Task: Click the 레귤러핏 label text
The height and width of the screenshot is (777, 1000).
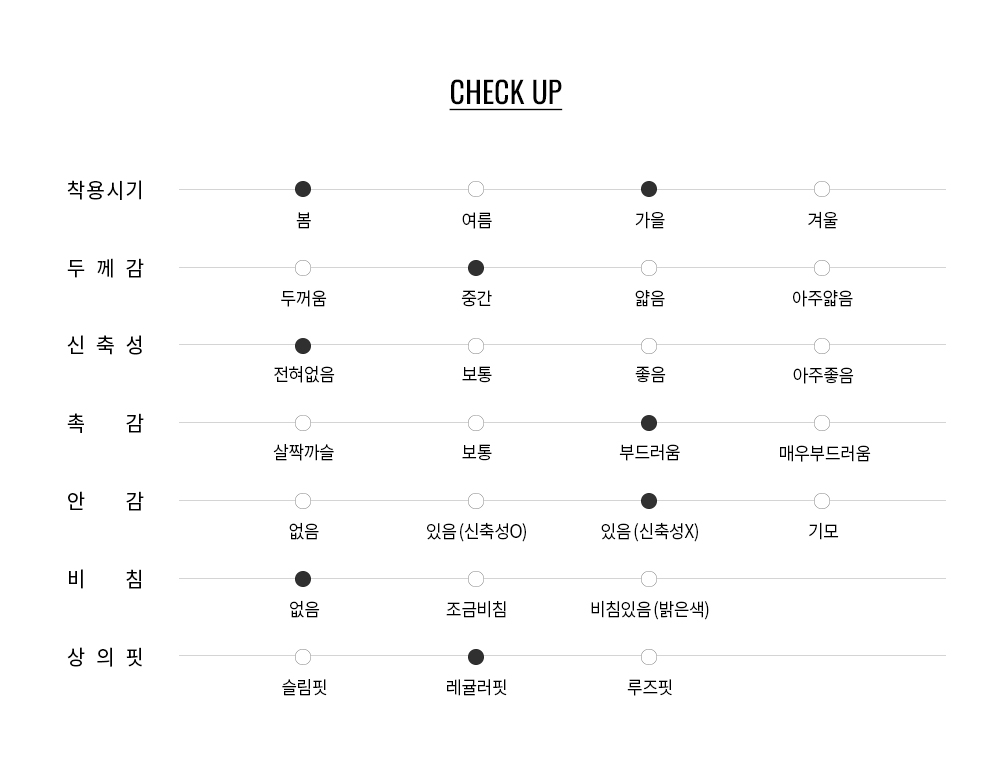Action: coord(476,688)
